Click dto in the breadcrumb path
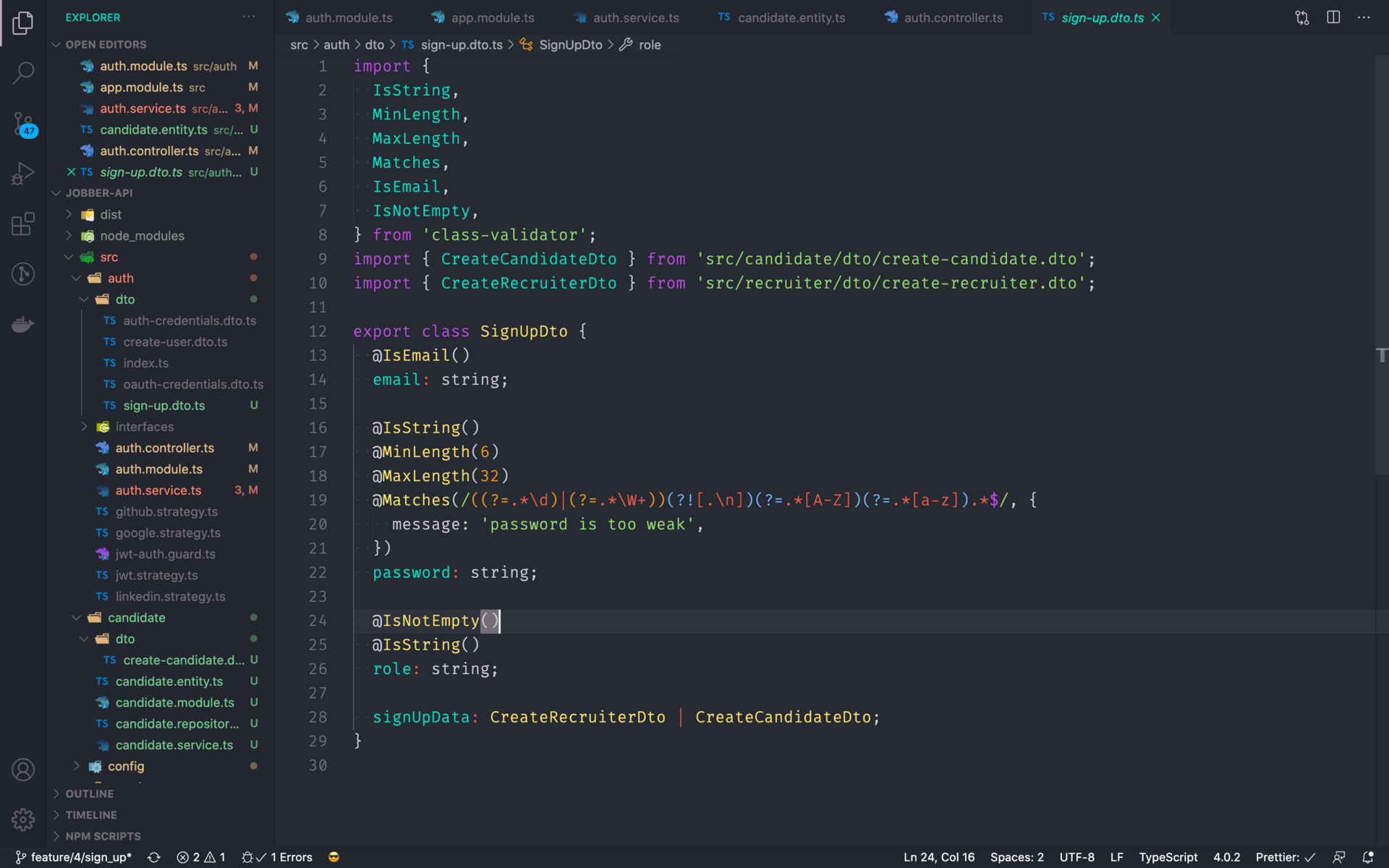 click(x=374, y=45)
